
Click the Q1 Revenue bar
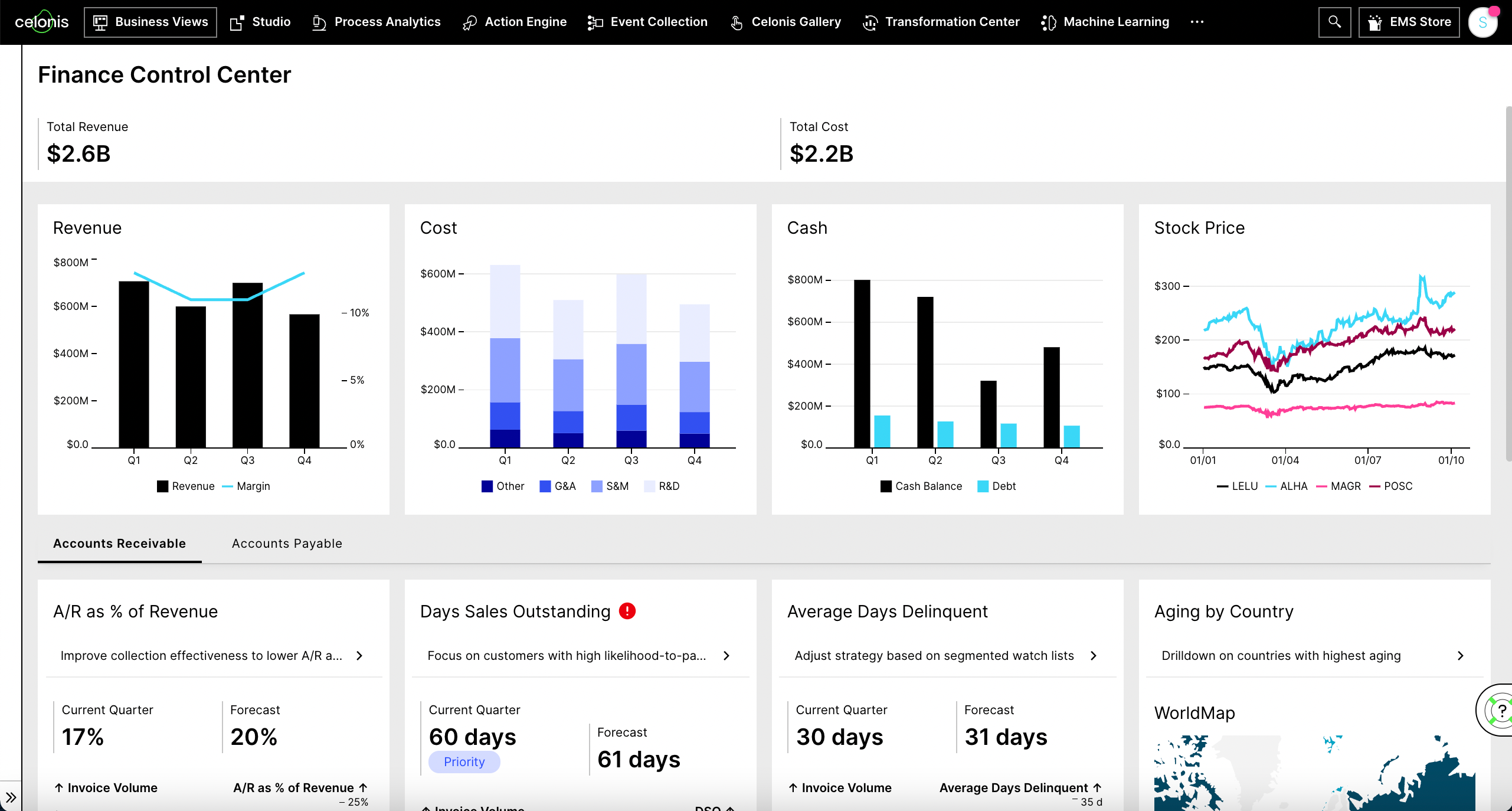click(x=134, y=364)
